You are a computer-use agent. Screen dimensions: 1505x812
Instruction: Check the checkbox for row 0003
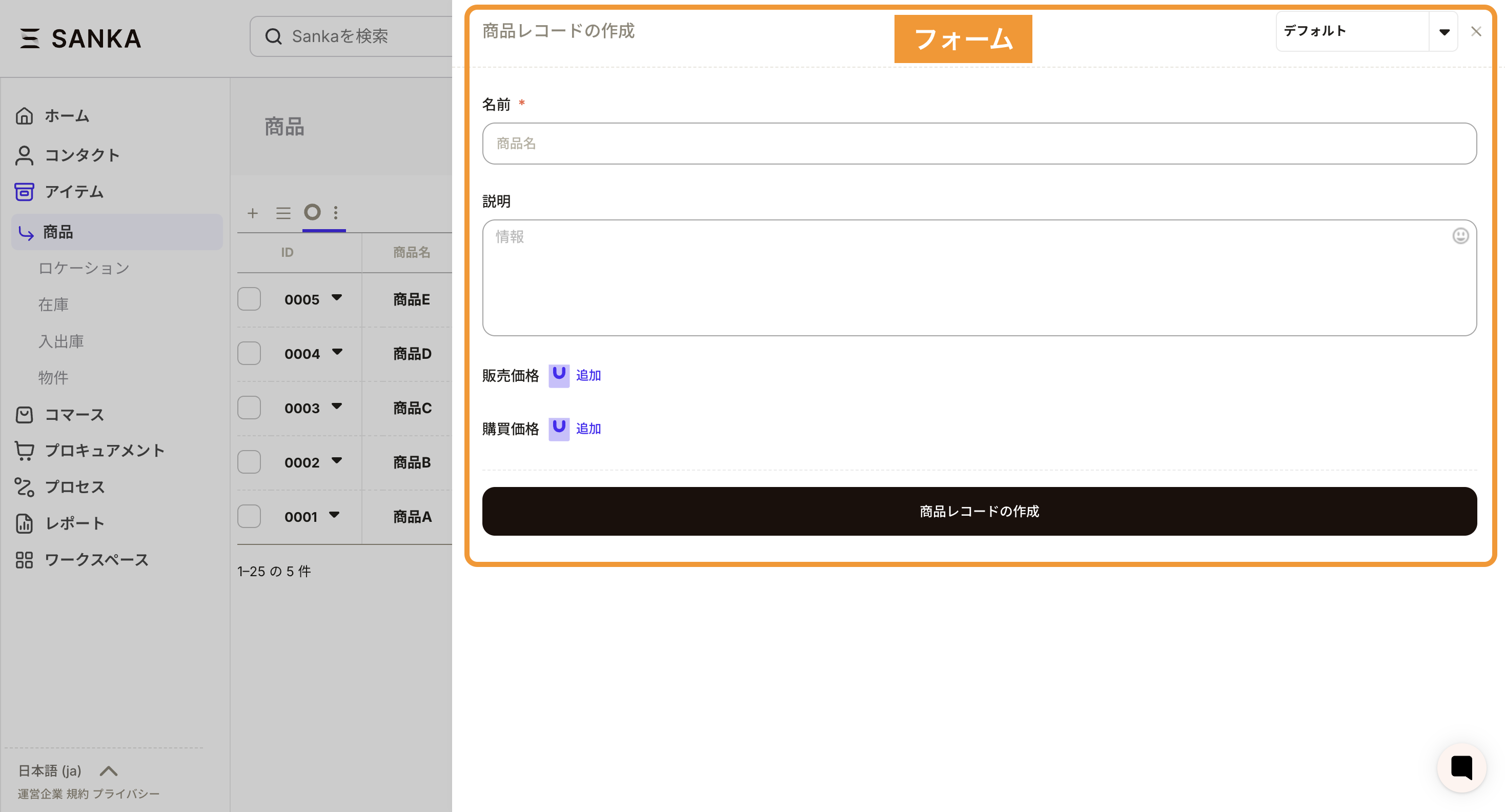249,408
